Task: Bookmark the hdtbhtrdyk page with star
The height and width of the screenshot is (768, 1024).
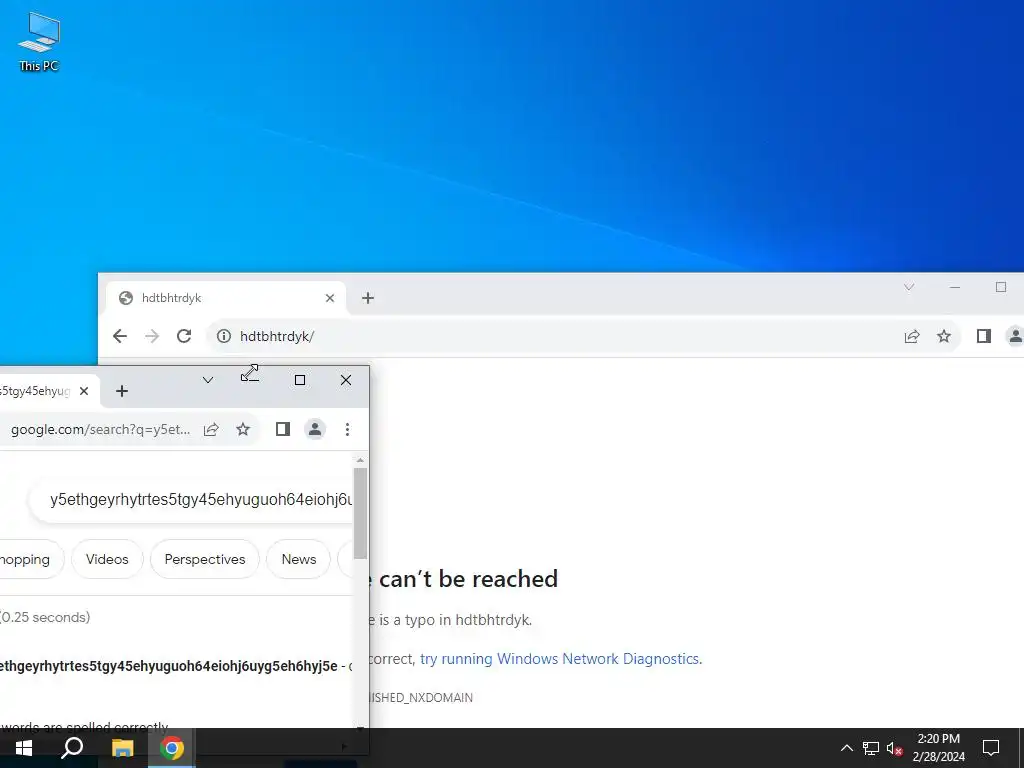Action: coord(944,336)
